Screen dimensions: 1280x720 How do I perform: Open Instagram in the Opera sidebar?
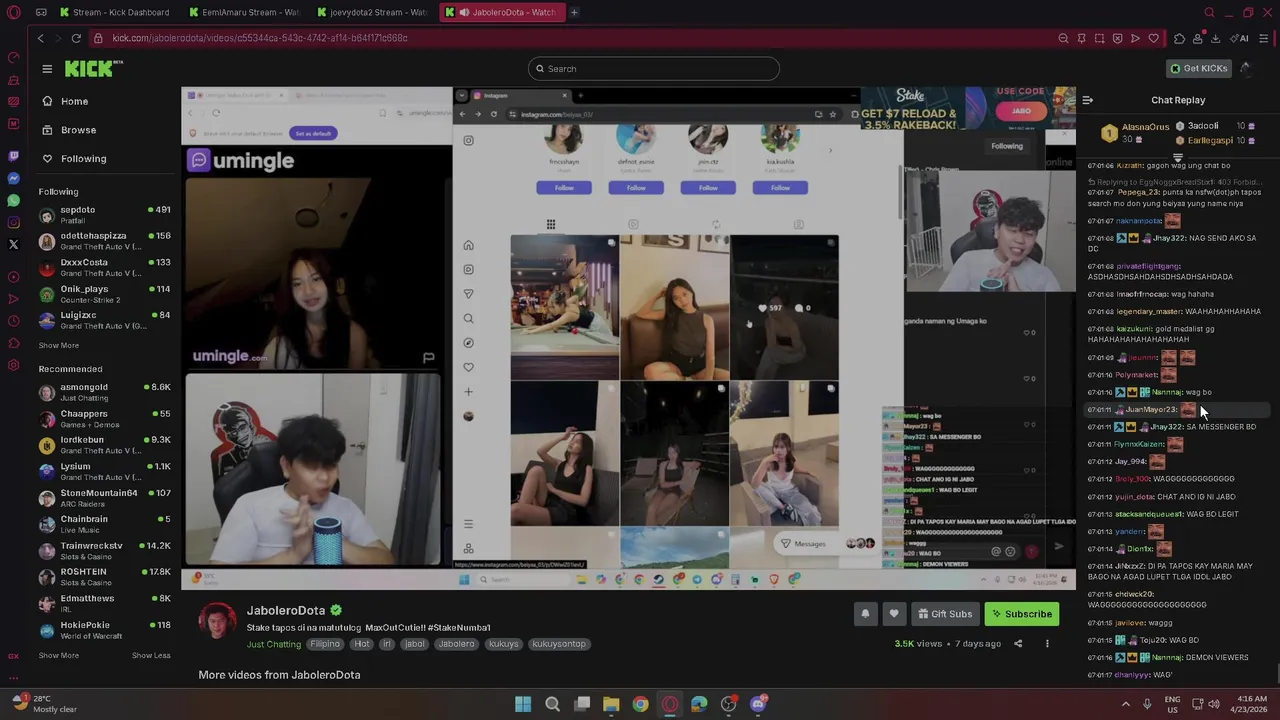coord(13,222)
